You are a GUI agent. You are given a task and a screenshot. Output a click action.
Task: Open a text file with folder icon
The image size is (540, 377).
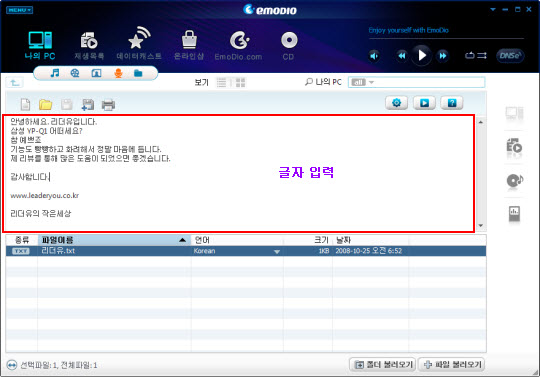pos(45,105)
